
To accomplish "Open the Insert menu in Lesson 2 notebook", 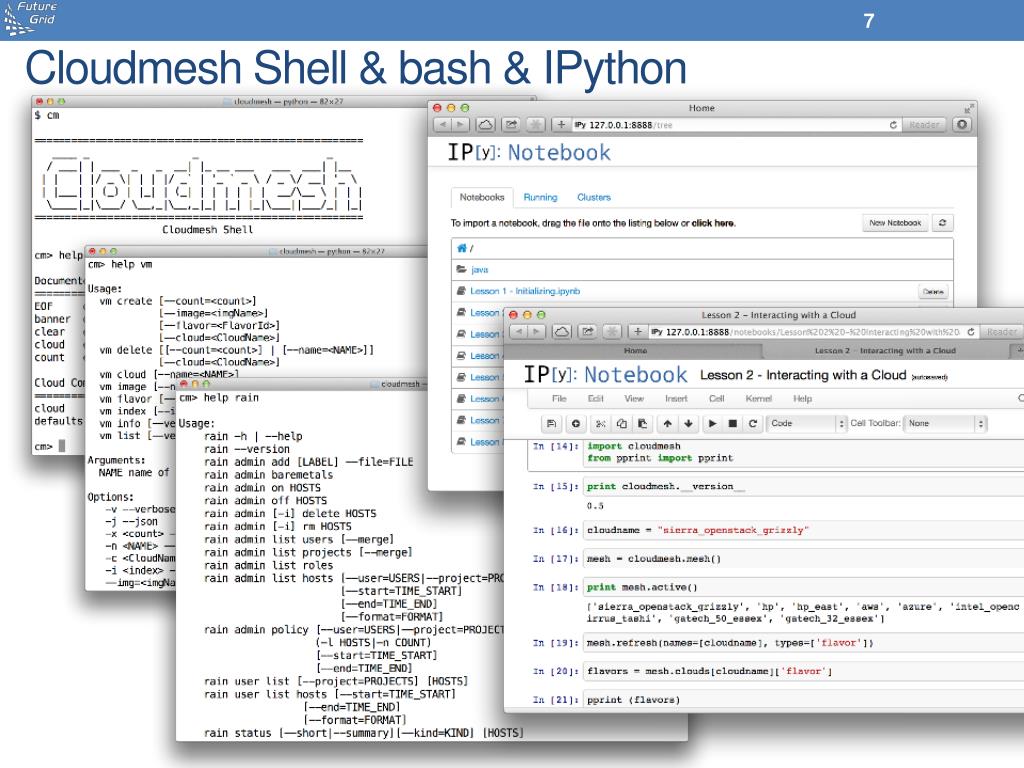I will 676,398.
